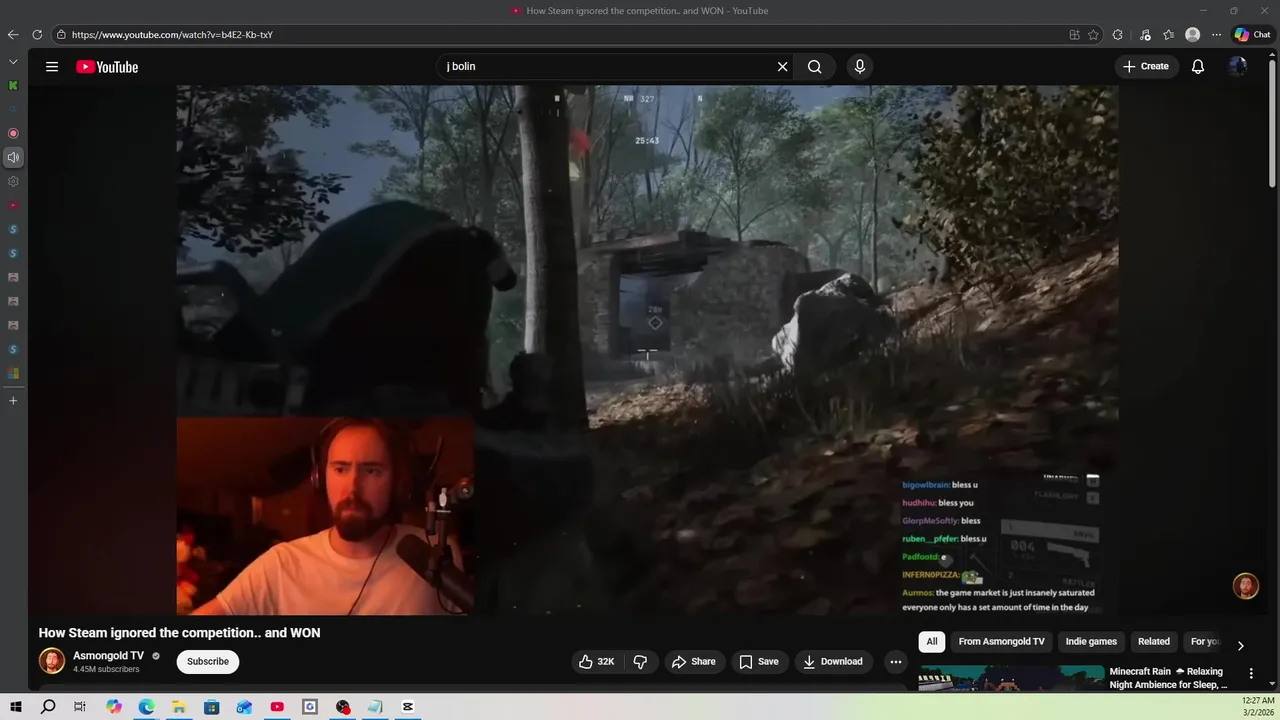The image size is (1280, 720).
Task: Open the media control music-note icon
Action: point(1145,34)
